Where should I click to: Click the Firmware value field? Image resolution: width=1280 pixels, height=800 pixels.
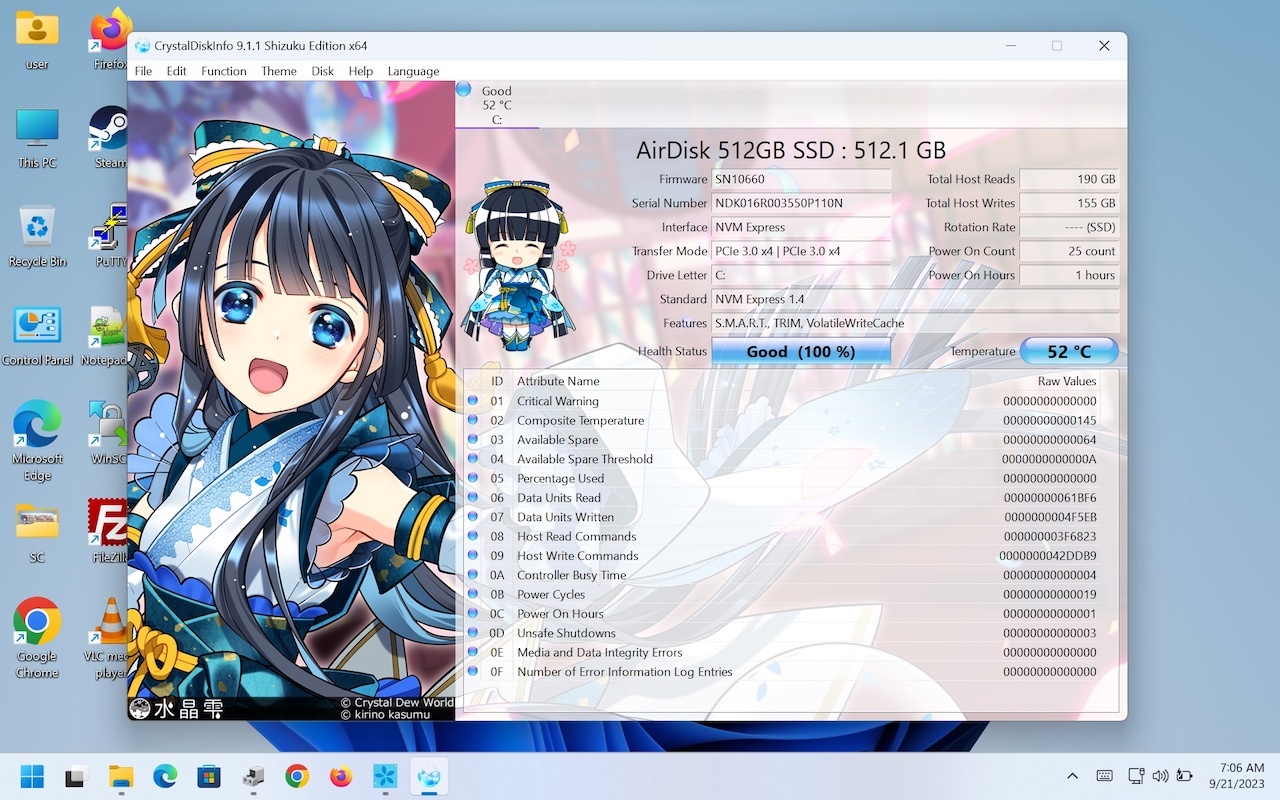pyautogui.click(x=800, y=179)
